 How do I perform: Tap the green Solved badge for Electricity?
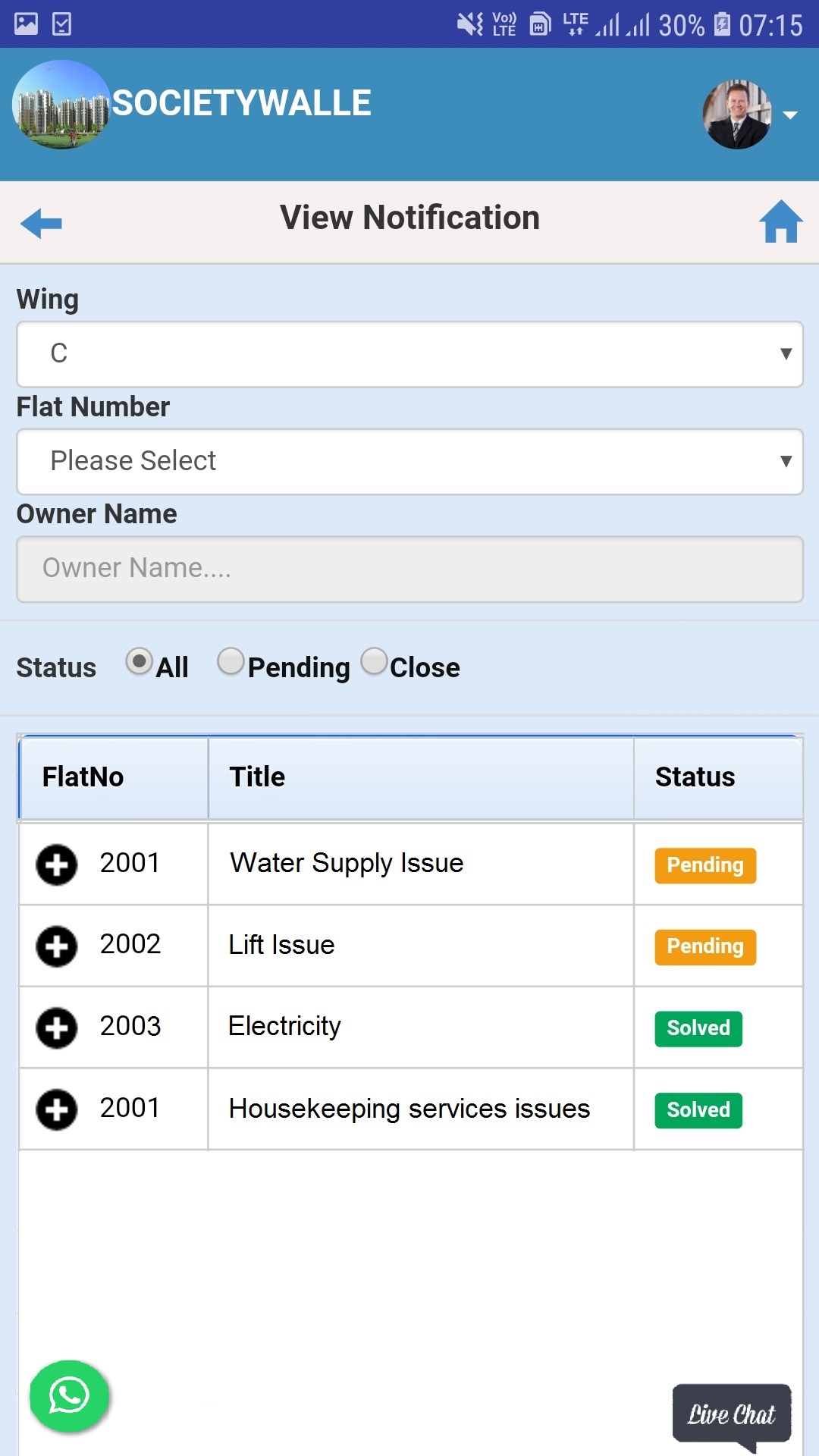coord(698,1029)
